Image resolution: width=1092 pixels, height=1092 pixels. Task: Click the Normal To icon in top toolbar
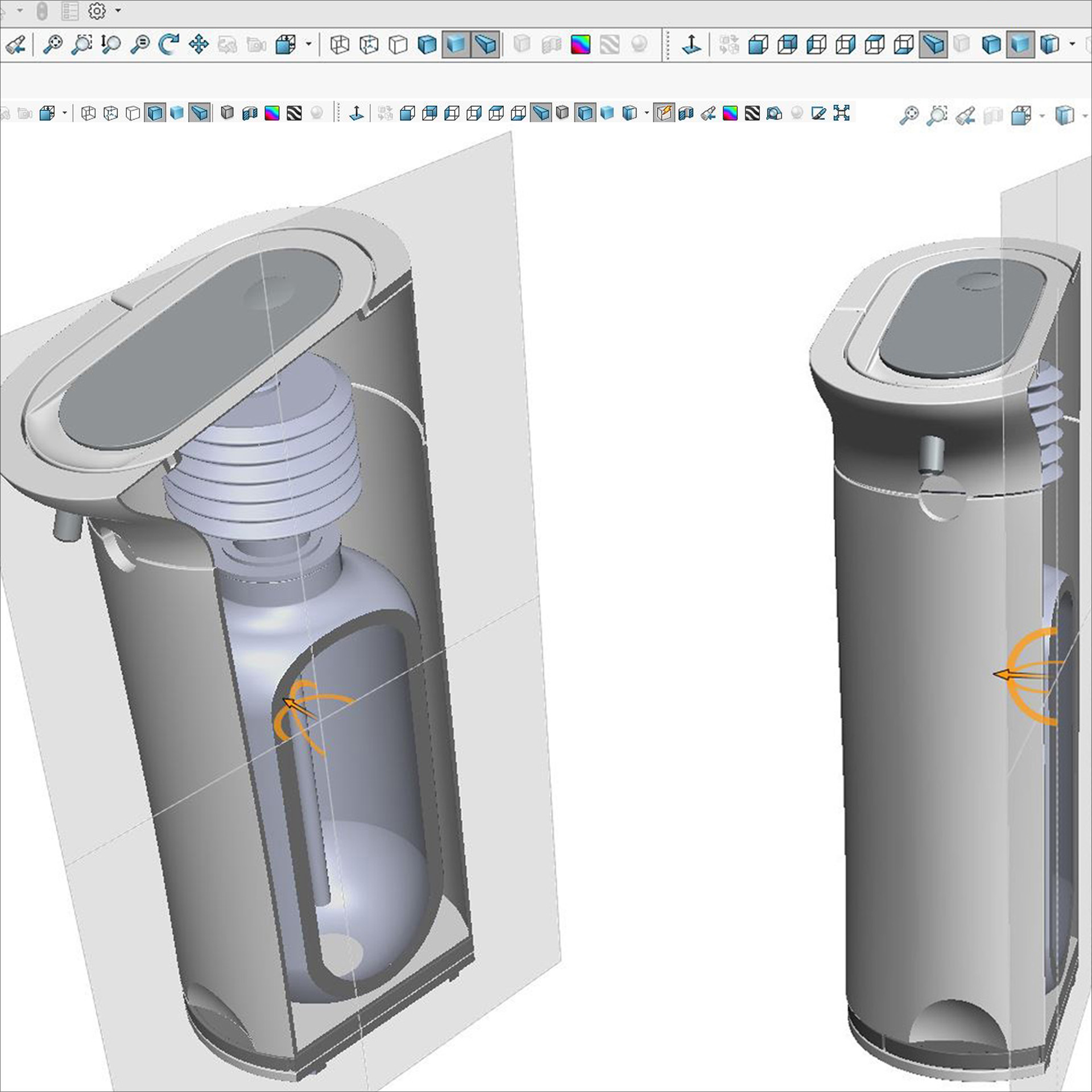tap(691, 44)
